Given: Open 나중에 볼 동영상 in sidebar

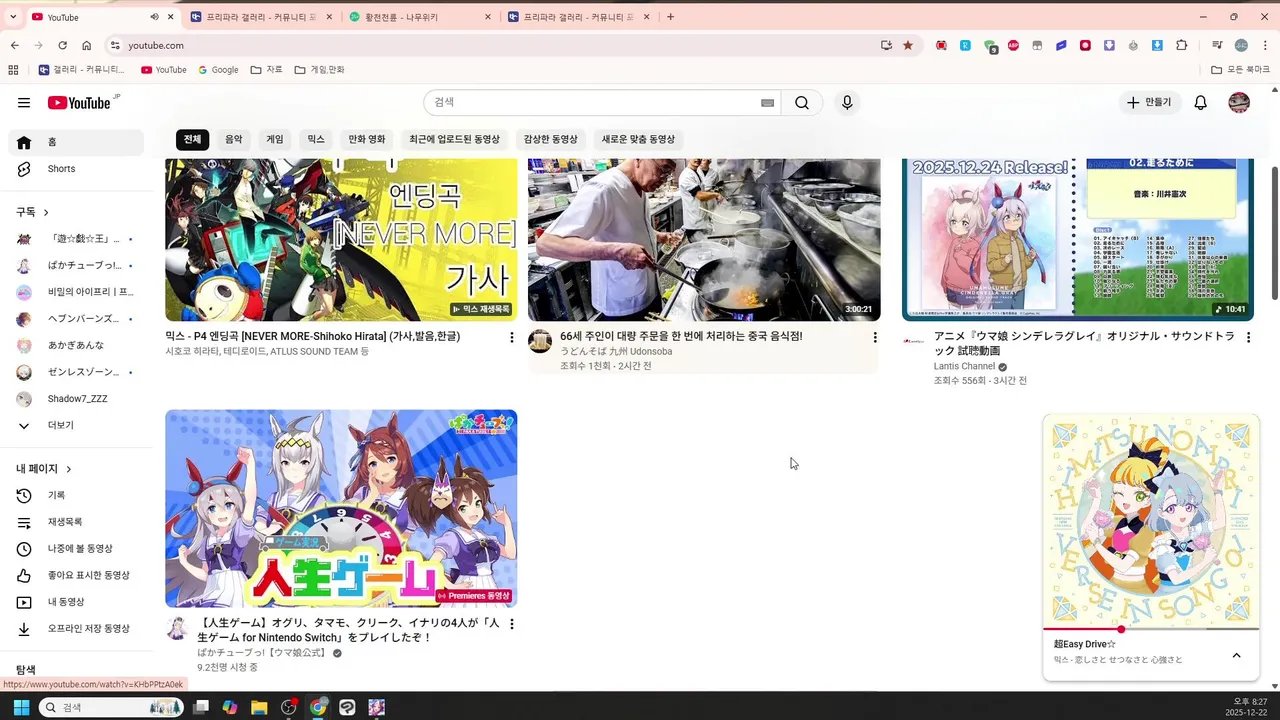Looking at the screenshot, I should coord(76,549).
